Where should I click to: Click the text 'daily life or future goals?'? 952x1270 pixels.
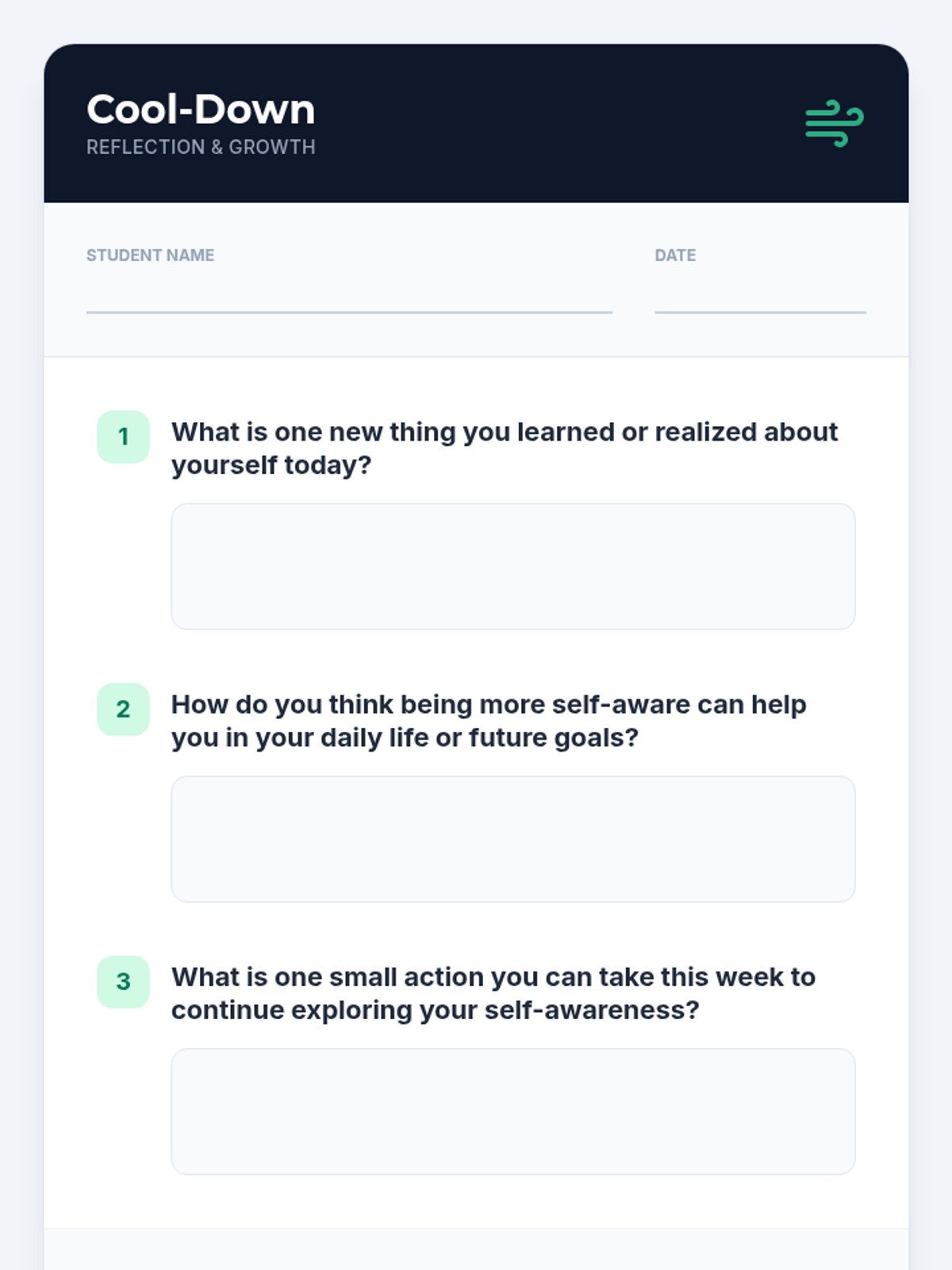[479, 737]
